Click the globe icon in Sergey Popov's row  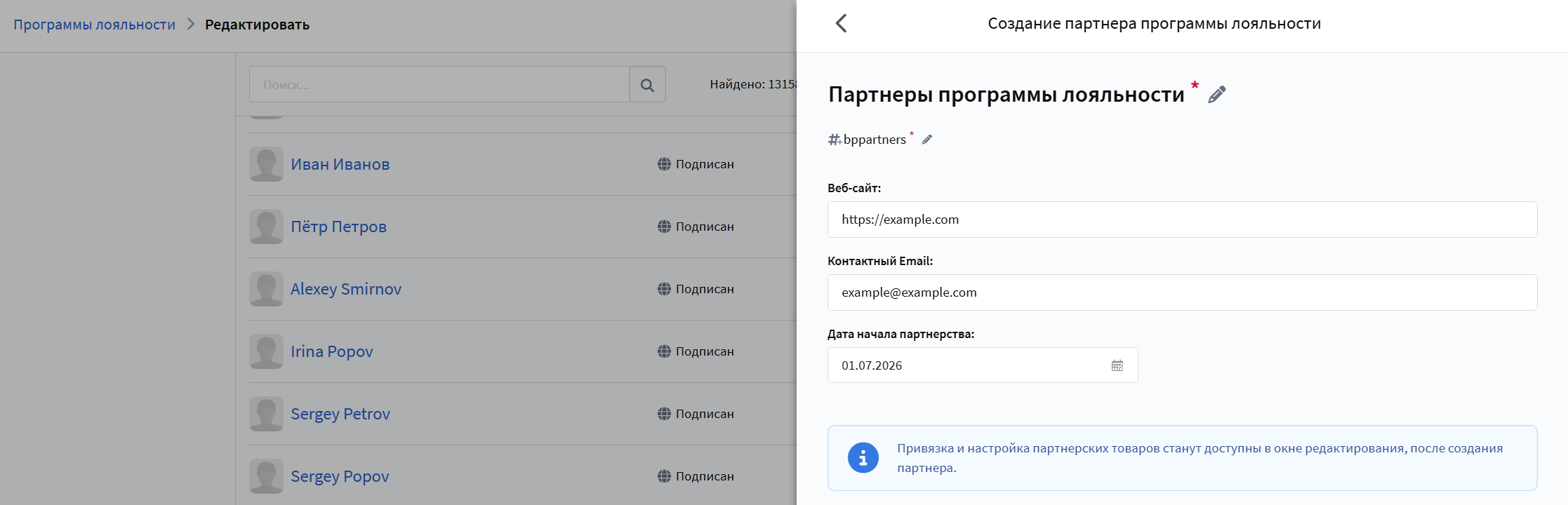[x=664, y=476]
